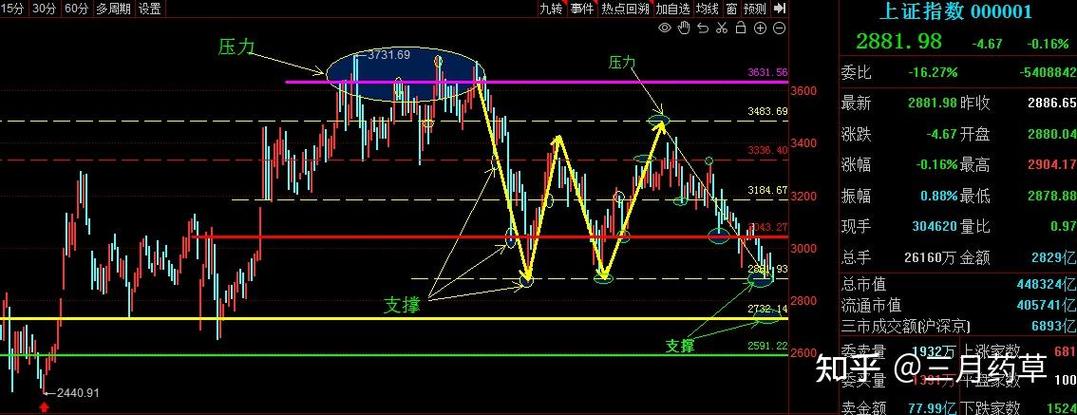
Task: Click the 3483.69 level label
Action: 768,111
